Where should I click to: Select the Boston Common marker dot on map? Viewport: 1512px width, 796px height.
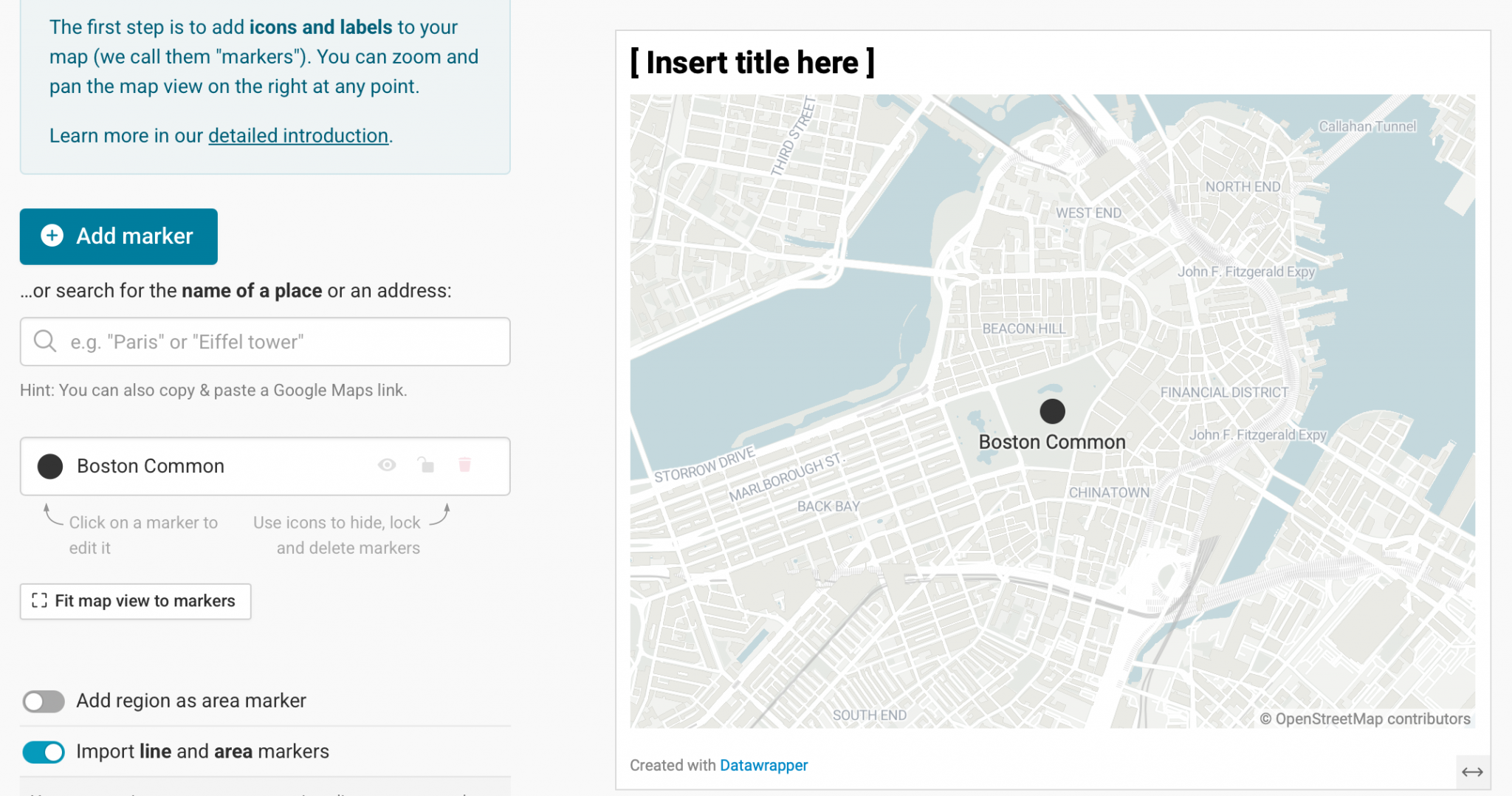pyautogui.click(x=1052, y=411)
